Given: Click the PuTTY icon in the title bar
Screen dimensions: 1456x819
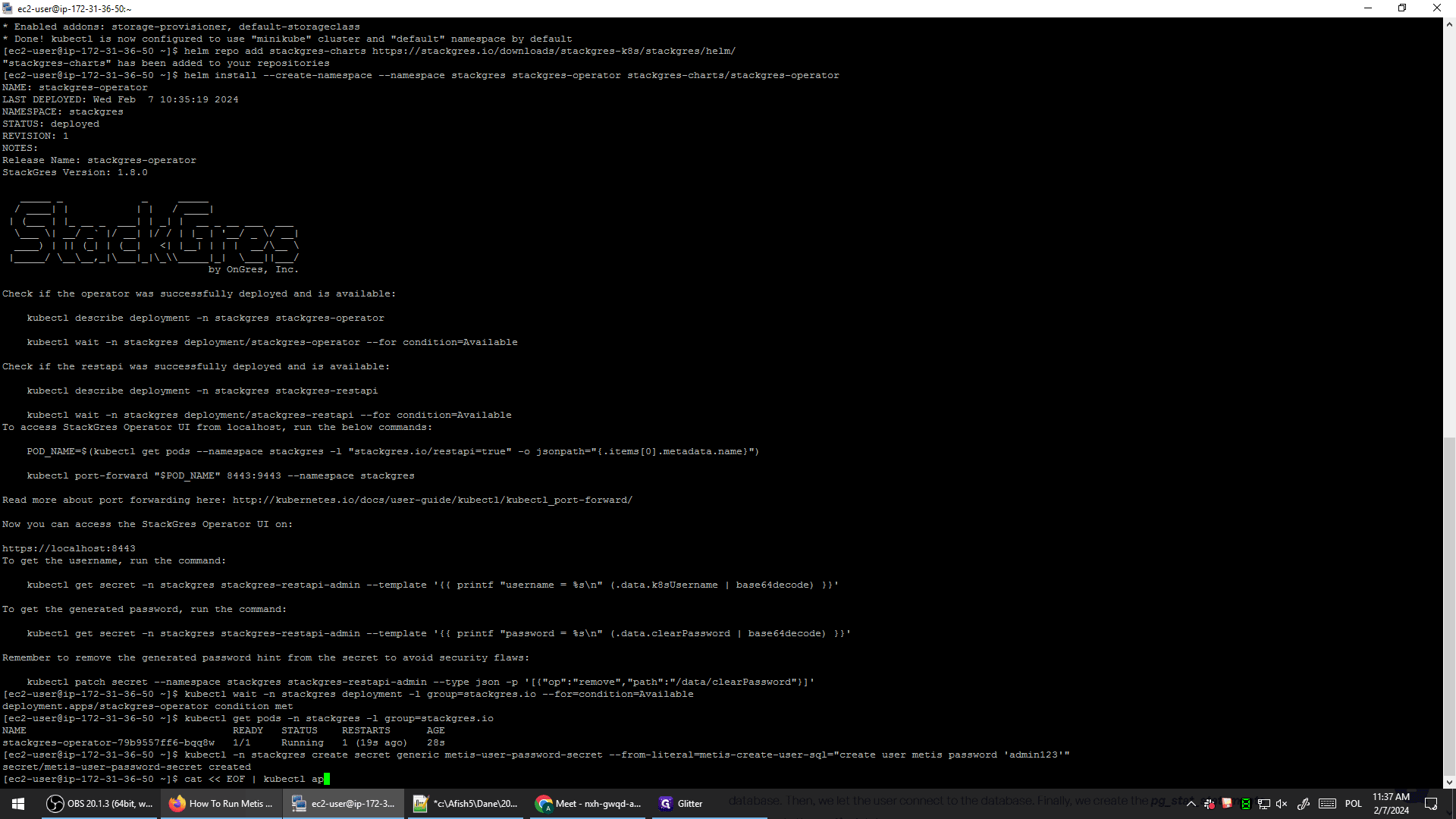Looking at the screenshot, I should point(8,8).
